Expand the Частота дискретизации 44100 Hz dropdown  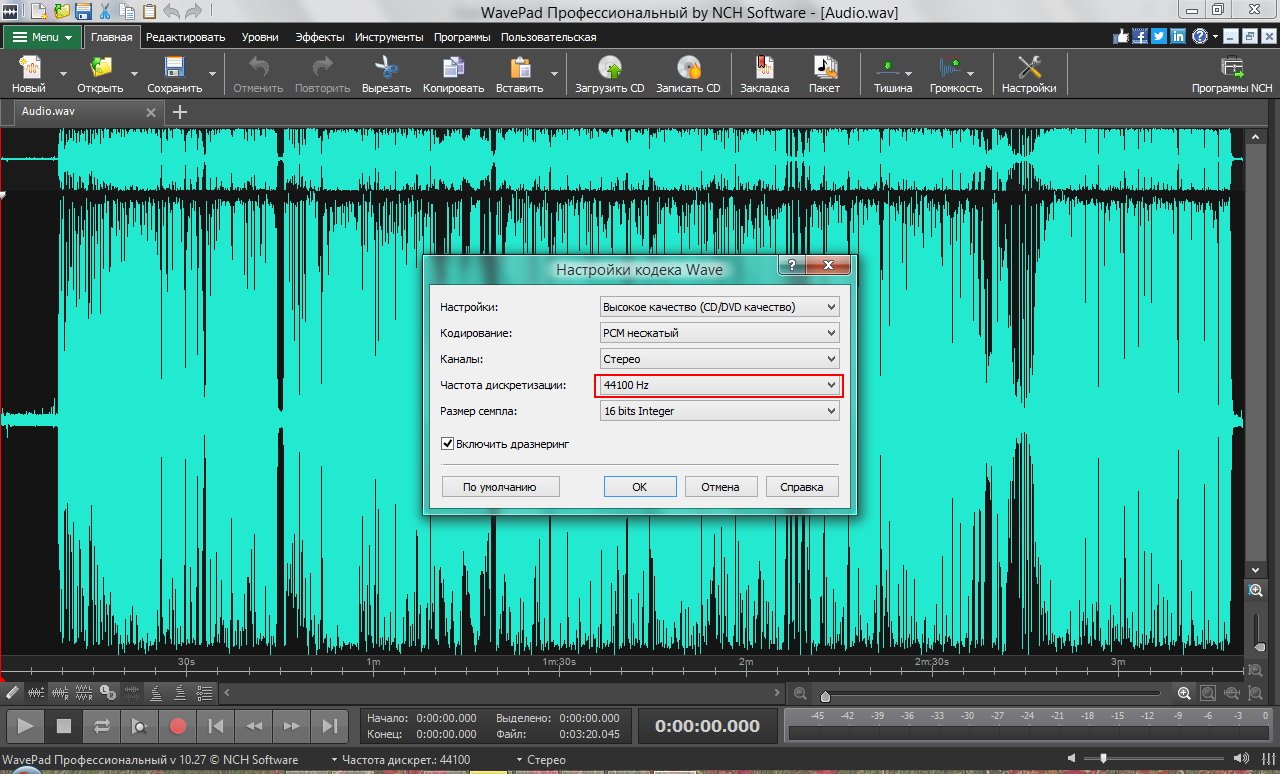(x=719, y=385)
